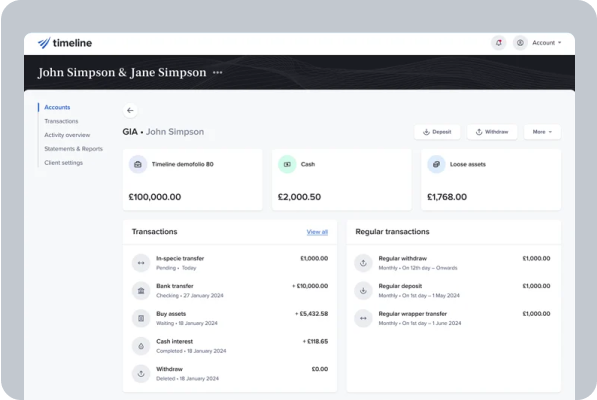Open Client settings in sidebar
This screenshot has width=597, height=400.
coord(64,163)
